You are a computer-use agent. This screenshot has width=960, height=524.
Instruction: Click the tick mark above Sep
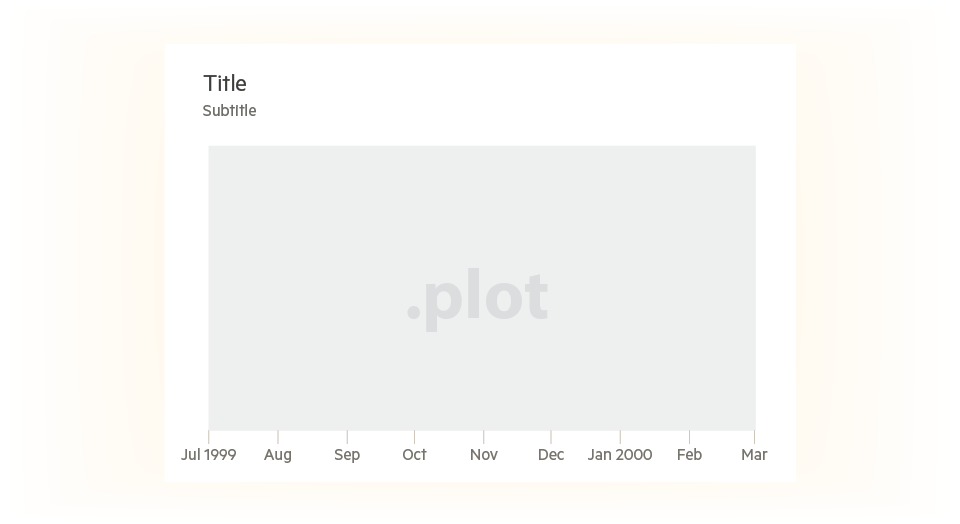pos(347,437)
